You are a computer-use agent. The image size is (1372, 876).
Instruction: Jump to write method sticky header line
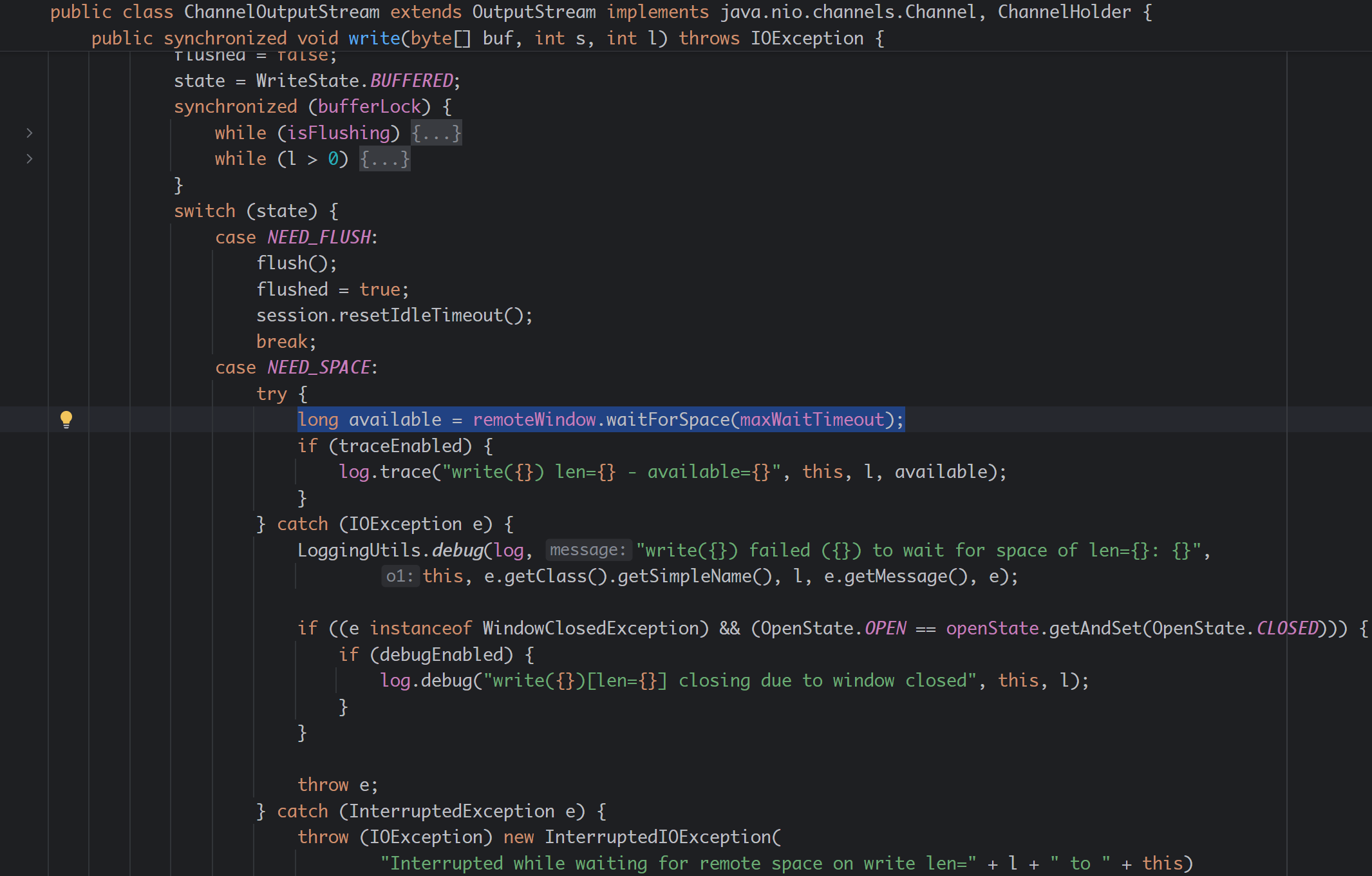373,38
